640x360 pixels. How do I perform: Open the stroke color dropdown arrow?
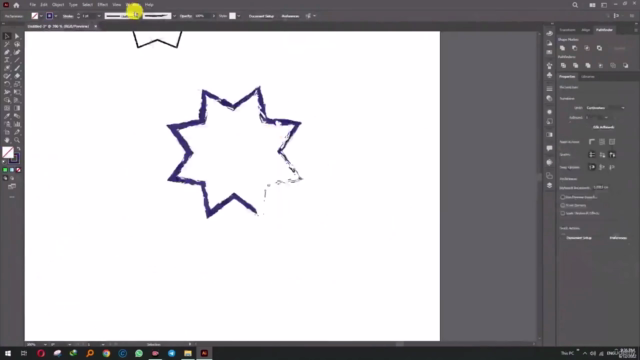click(56, 16)
